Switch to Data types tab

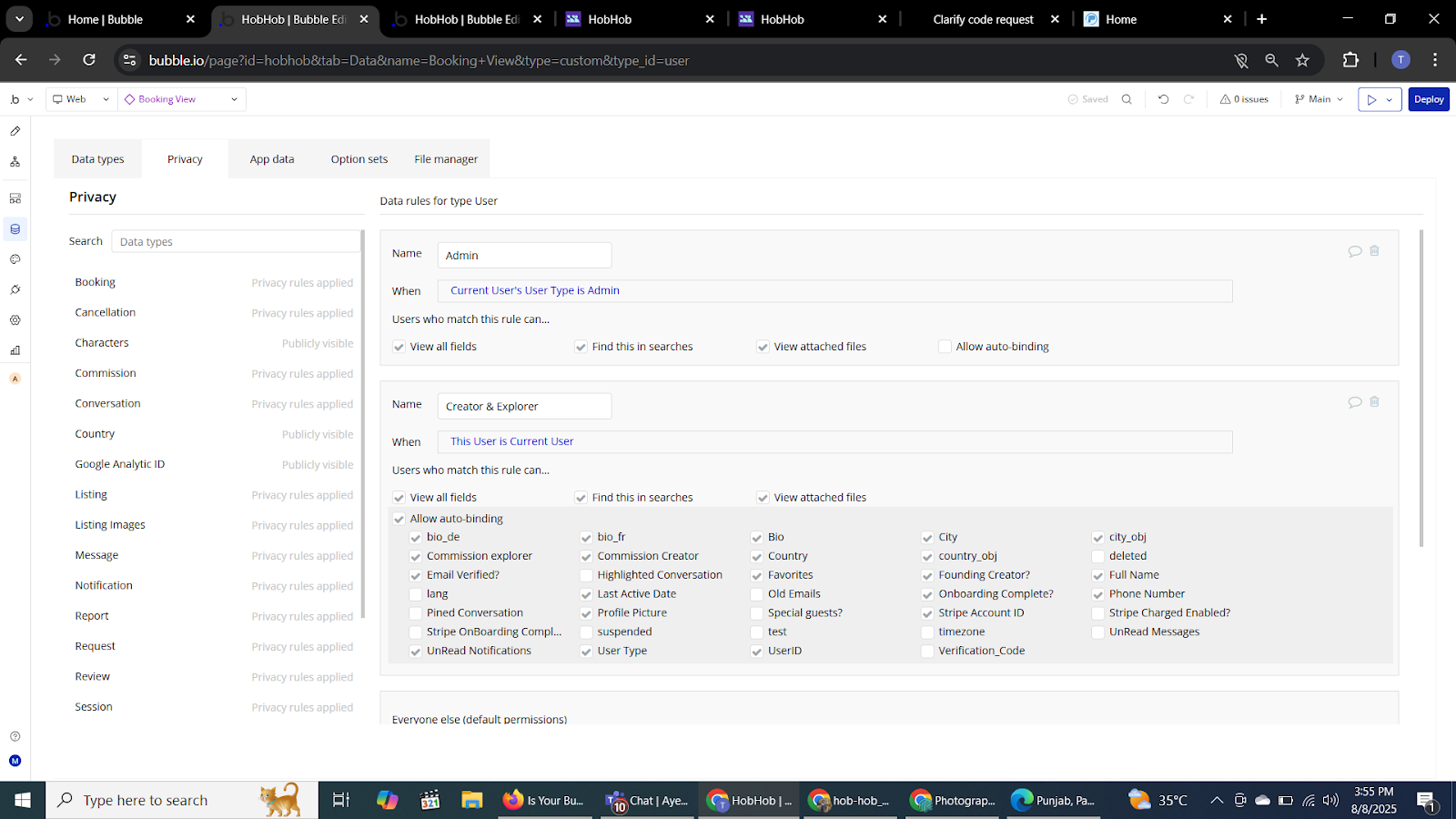point(97,159)
